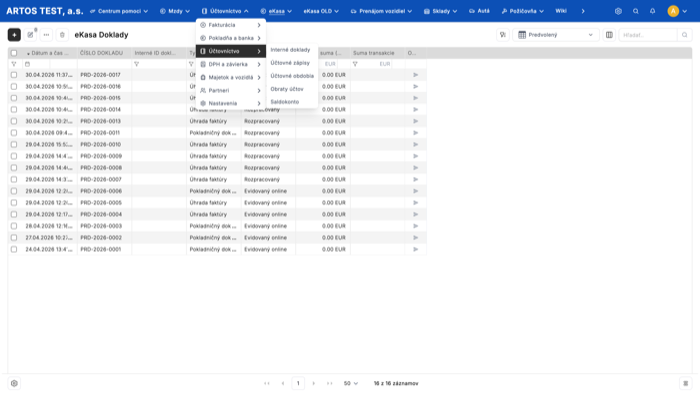Check the row PRD-2026-0001

tap(14, 249)
